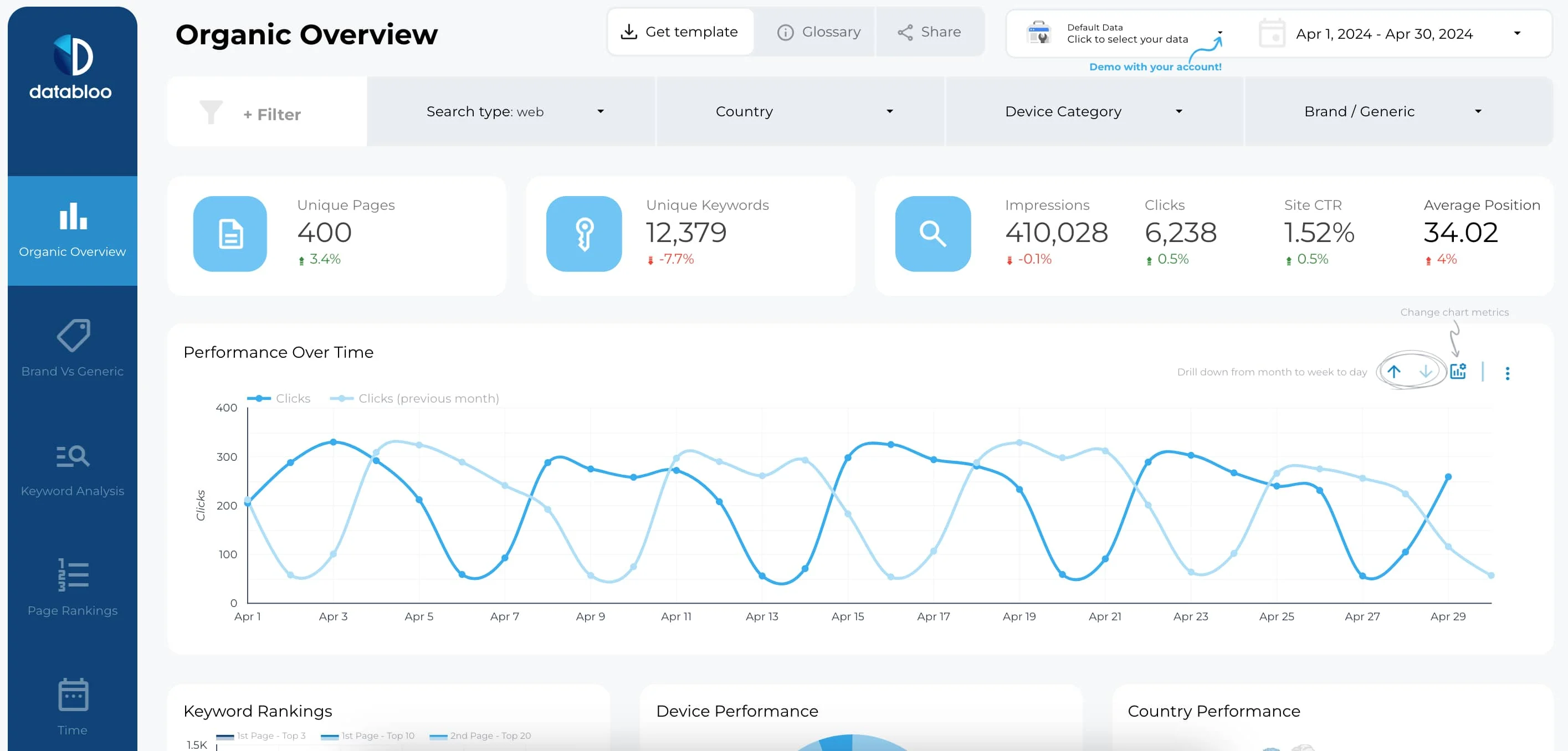Click the Unique Pages document icon
This screenshot has width=1568, height=751.
(x=230, y=234)
